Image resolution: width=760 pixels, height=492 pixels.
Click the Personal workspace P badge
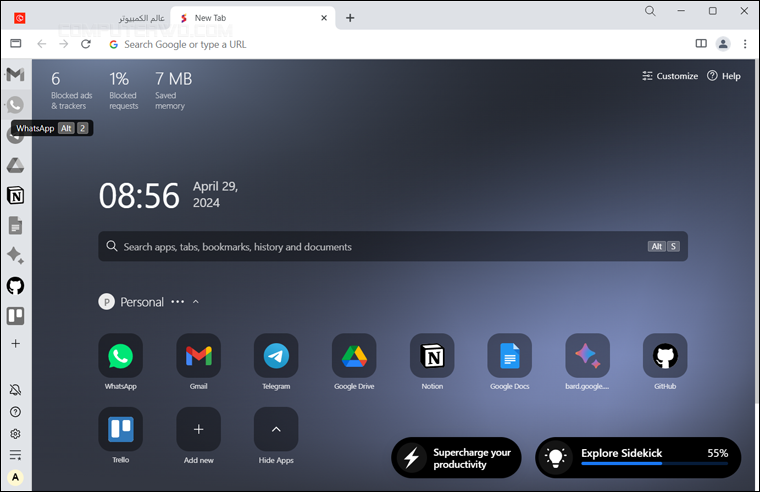coord(107,302)
